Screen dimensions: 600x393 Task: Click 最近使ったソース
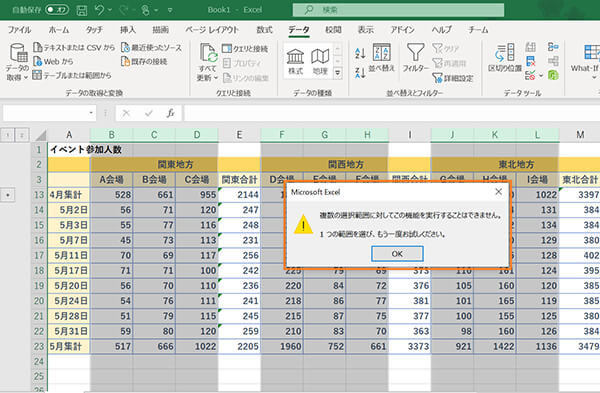coord(152,47)
